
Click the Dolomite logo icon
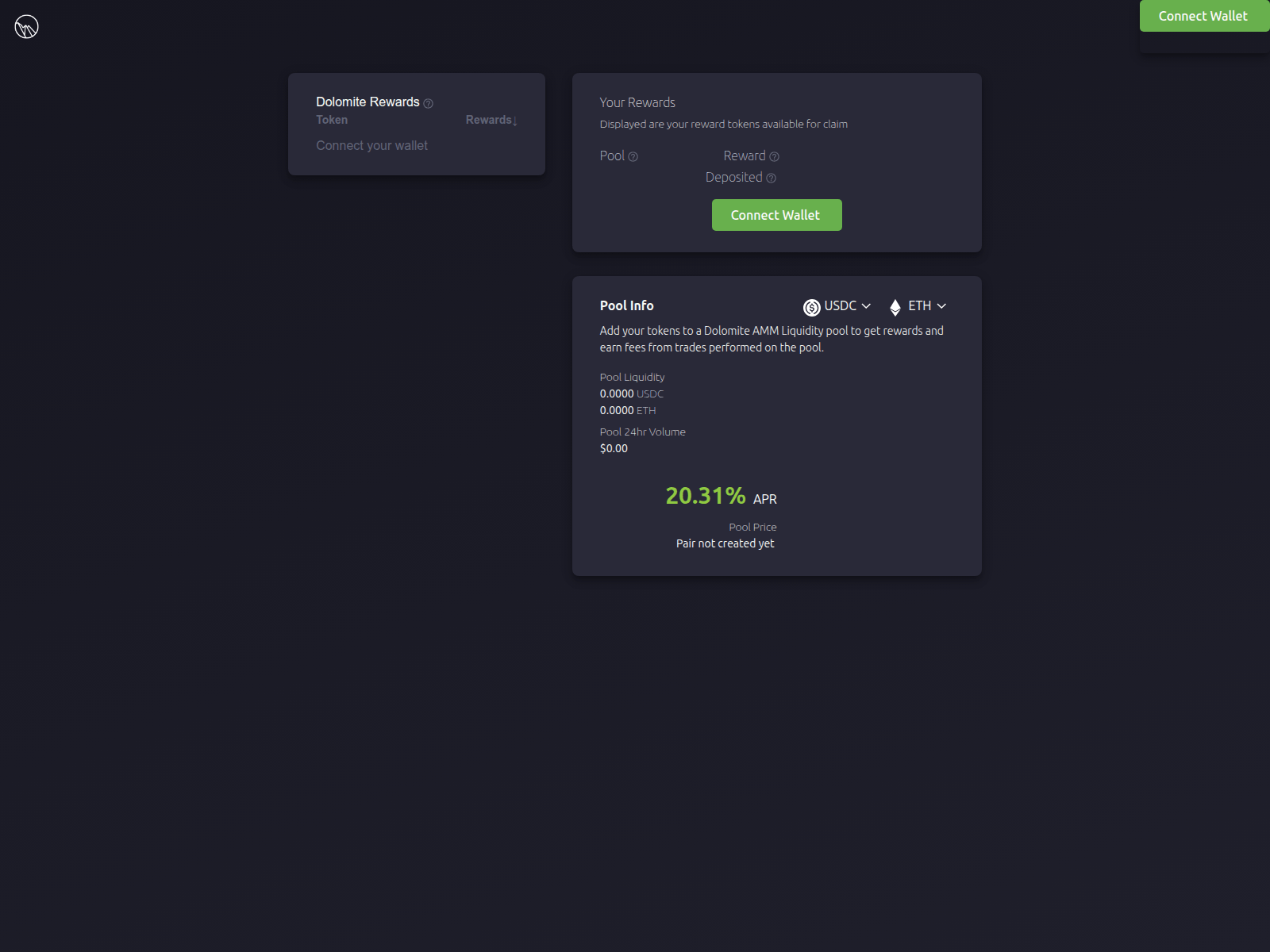pyautogui.click(x=26, y=27)
